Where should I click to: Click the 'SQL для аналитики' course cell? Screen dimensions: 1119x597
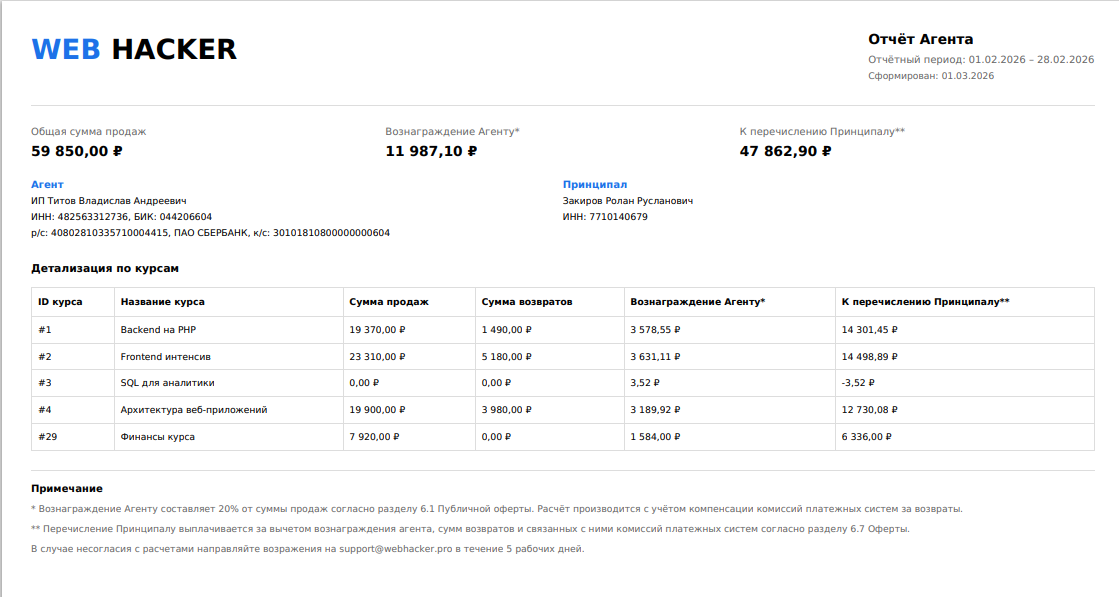[x=167, y=383]
